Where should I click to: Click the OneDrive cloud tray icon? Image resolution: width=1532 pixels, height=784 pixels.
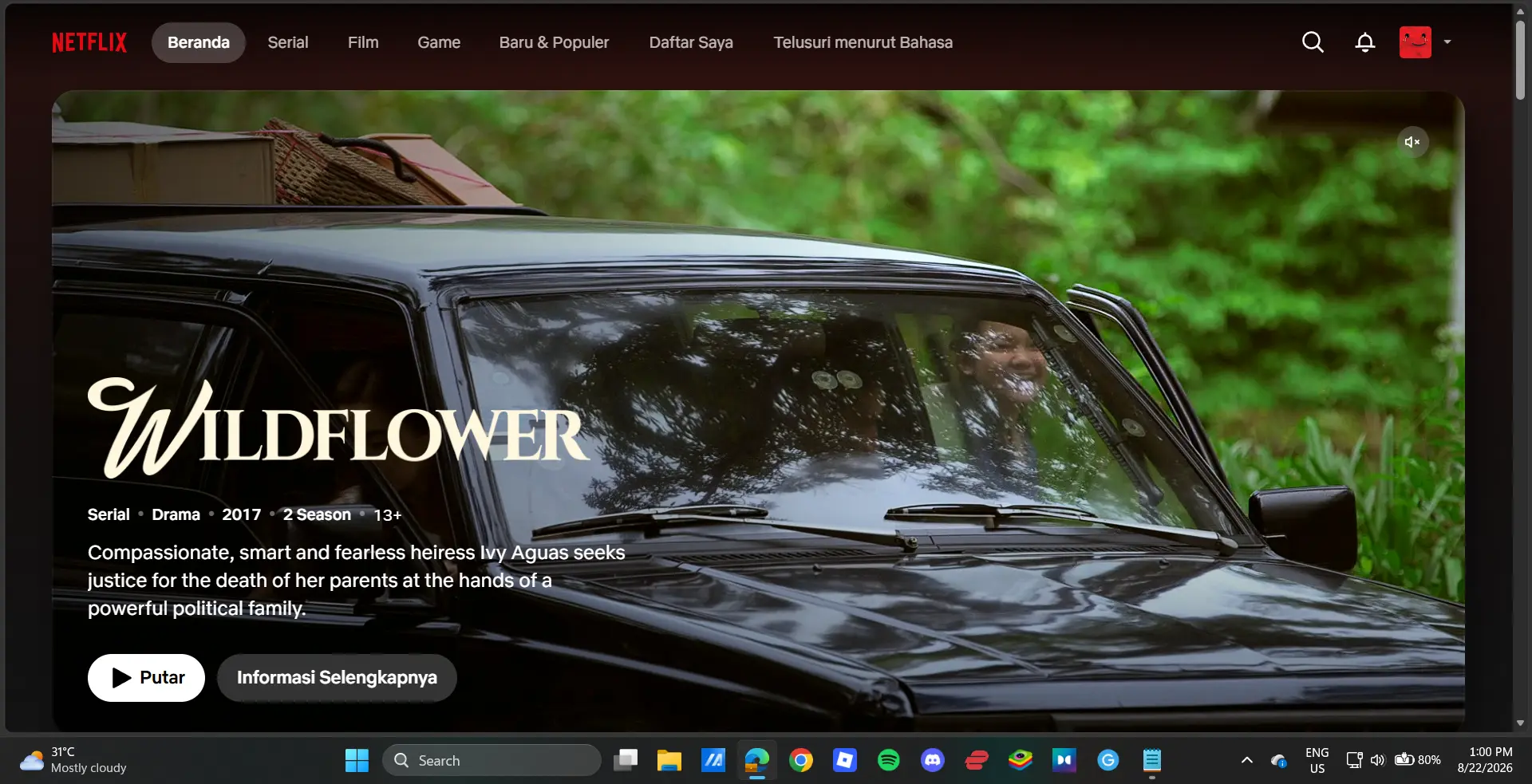1279,761
